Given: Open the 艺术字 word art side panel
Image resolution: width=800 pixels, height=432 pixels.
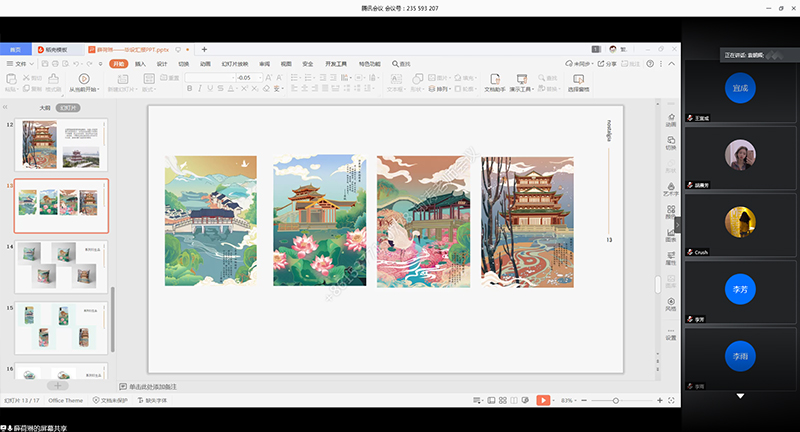Looking at the screenshot, I should (x=670, y=189).
